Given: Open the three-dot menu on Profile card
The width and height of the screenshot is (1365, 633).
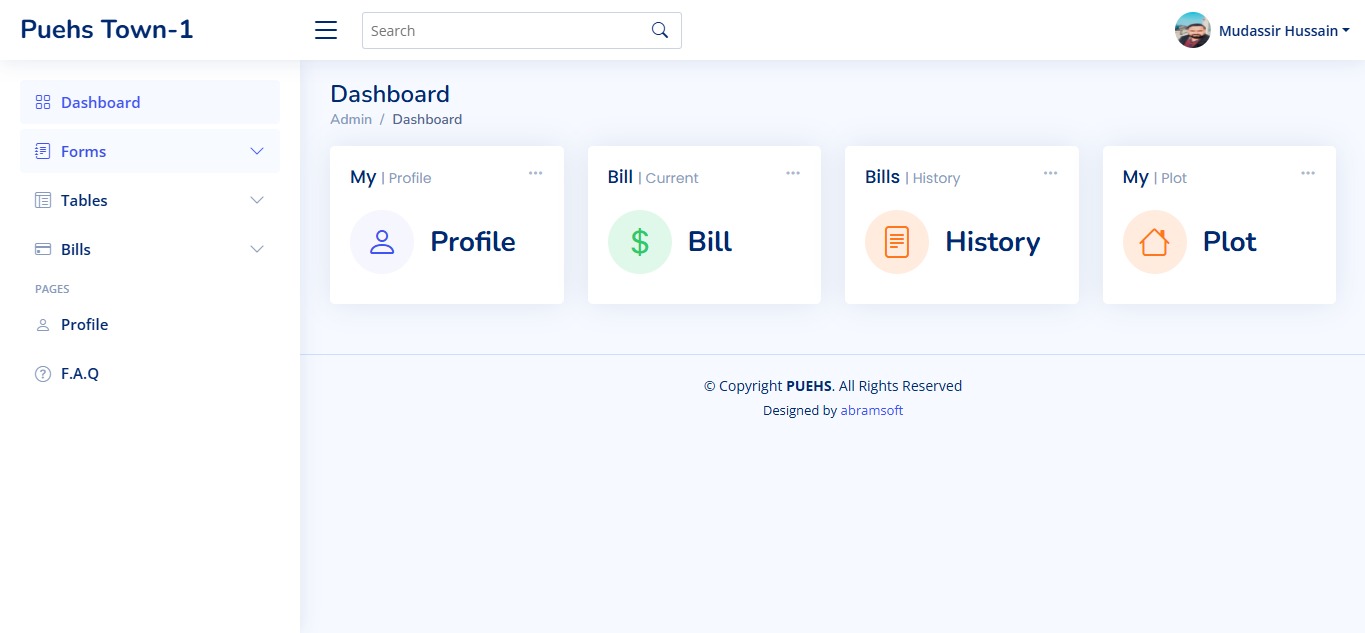Looking at the screenshot, I should click(536, 173).
